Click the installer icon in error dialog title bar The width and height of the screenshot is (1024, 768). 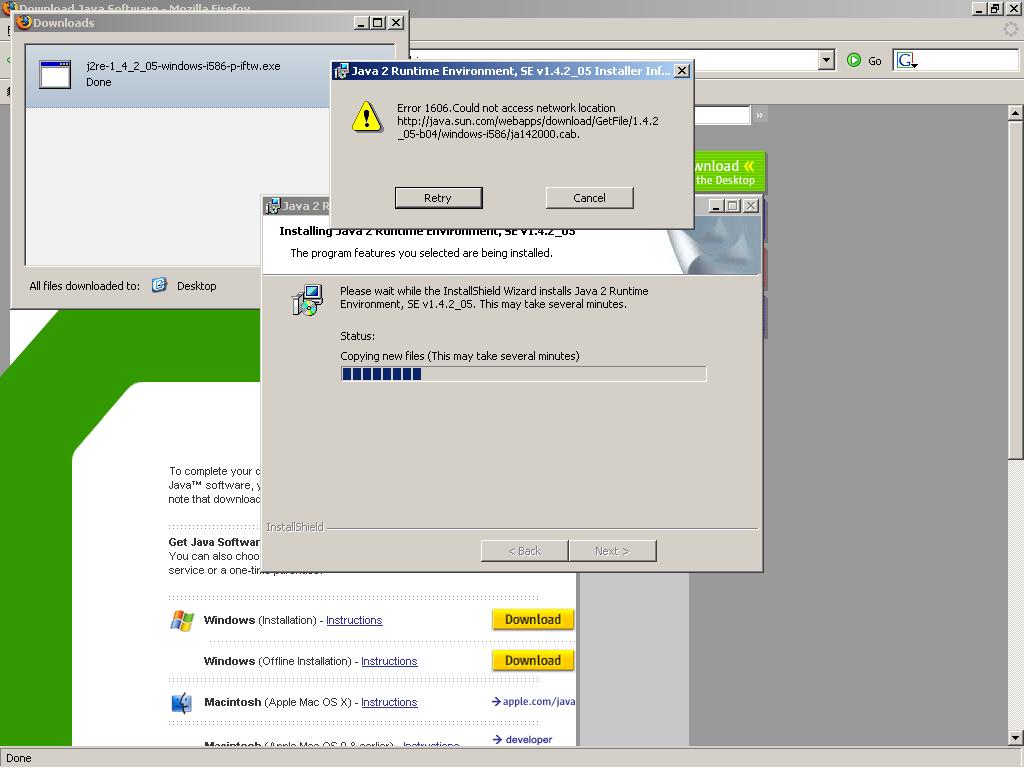[341, 71]
